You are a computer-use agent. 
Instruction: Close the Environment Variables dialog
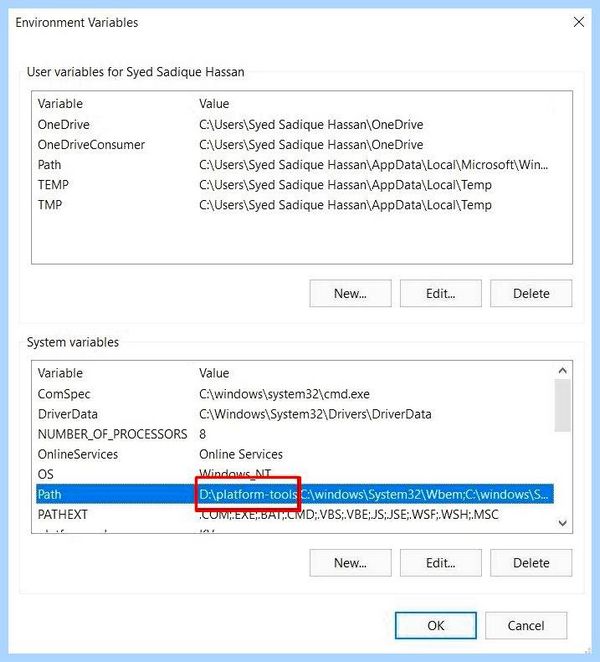578,22
